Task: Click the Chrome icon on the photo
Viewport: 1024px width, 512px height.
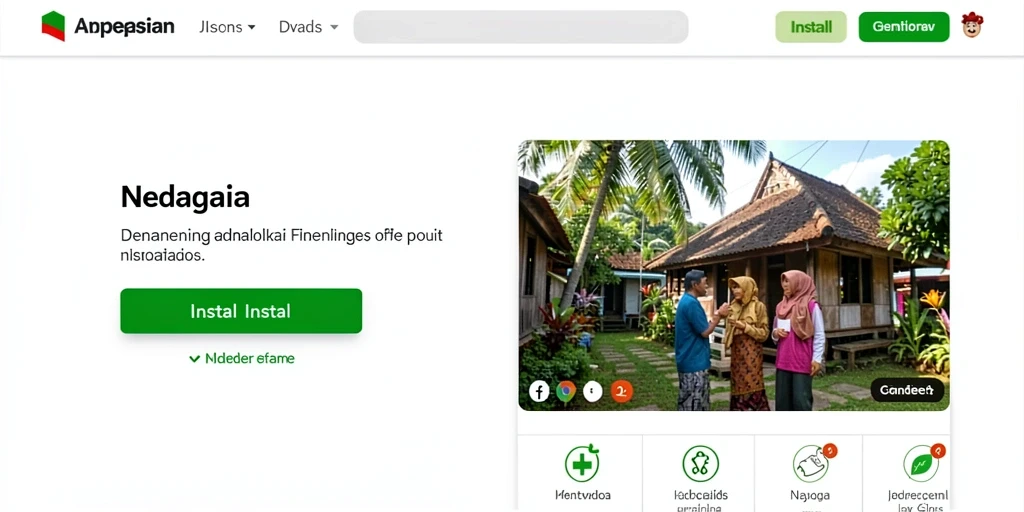Action: point(566,391)
